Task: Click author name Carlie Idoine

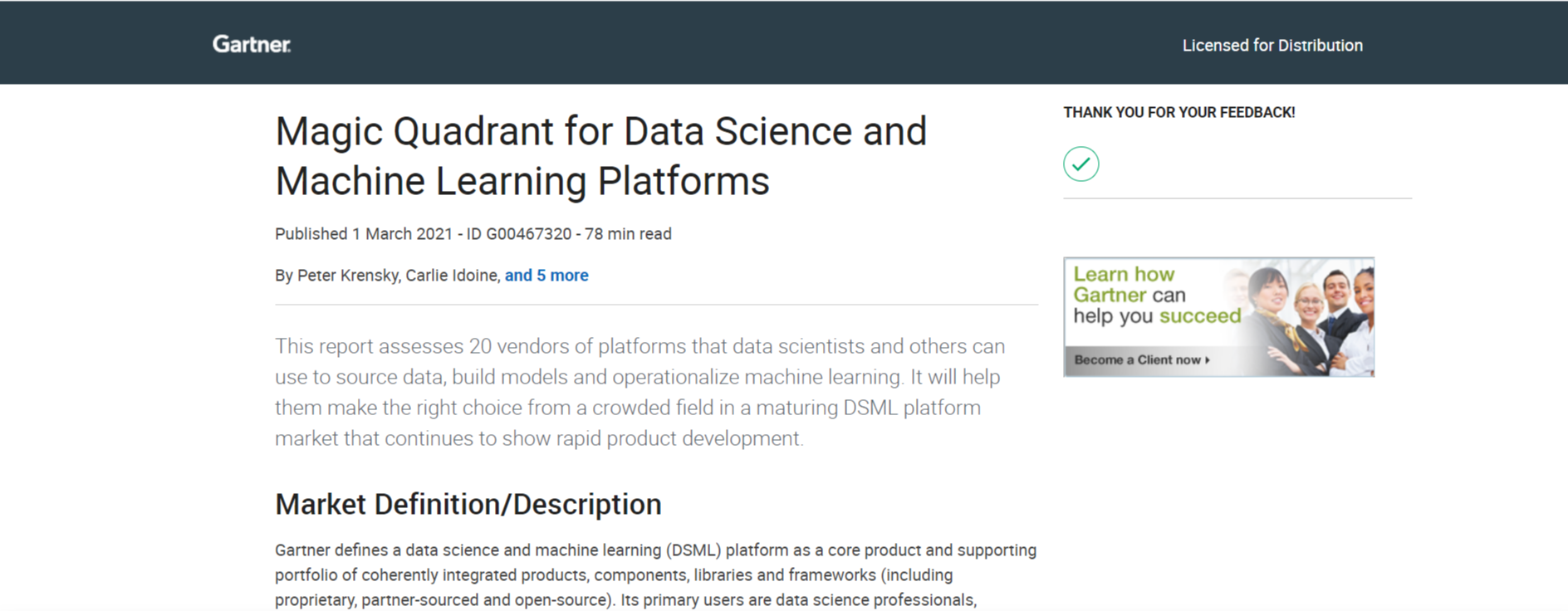Action: (x=451, y=276)
